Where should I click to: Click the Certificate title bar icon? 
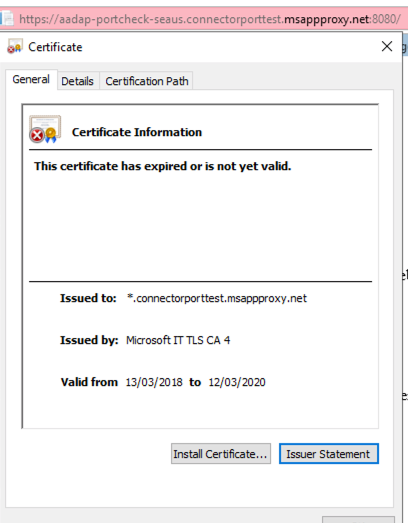pos(15,46)
